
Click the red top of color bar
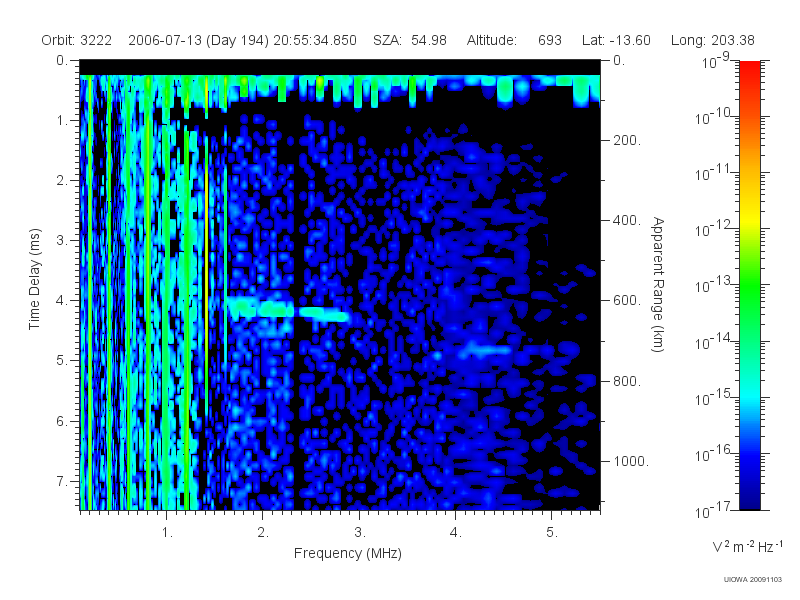749,69
